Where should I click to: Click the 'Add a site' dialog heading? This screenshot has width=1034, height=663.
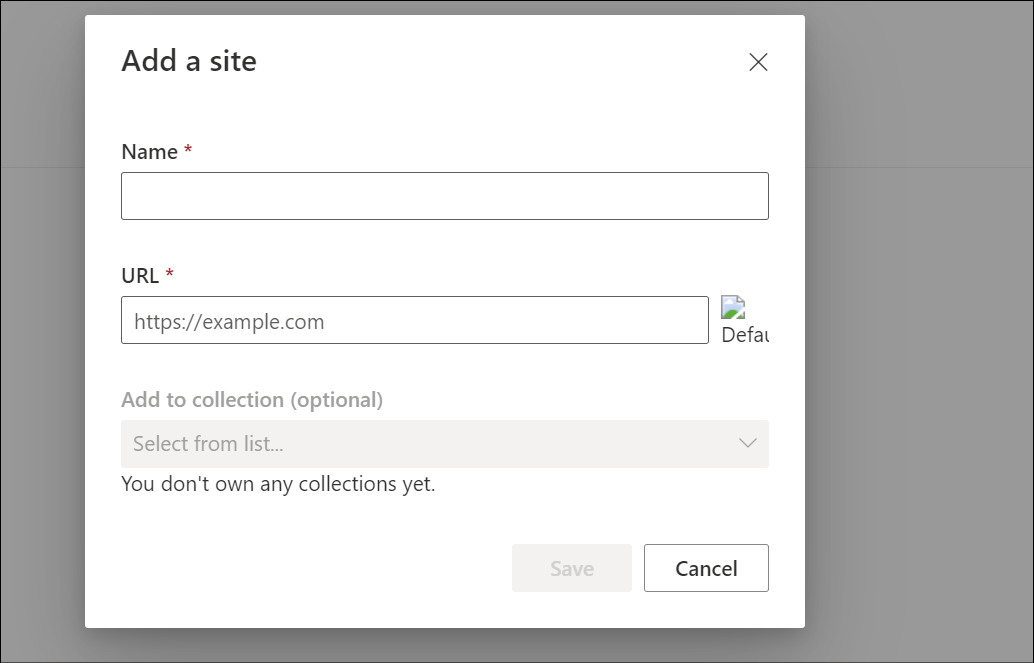(x=189, y=61)
